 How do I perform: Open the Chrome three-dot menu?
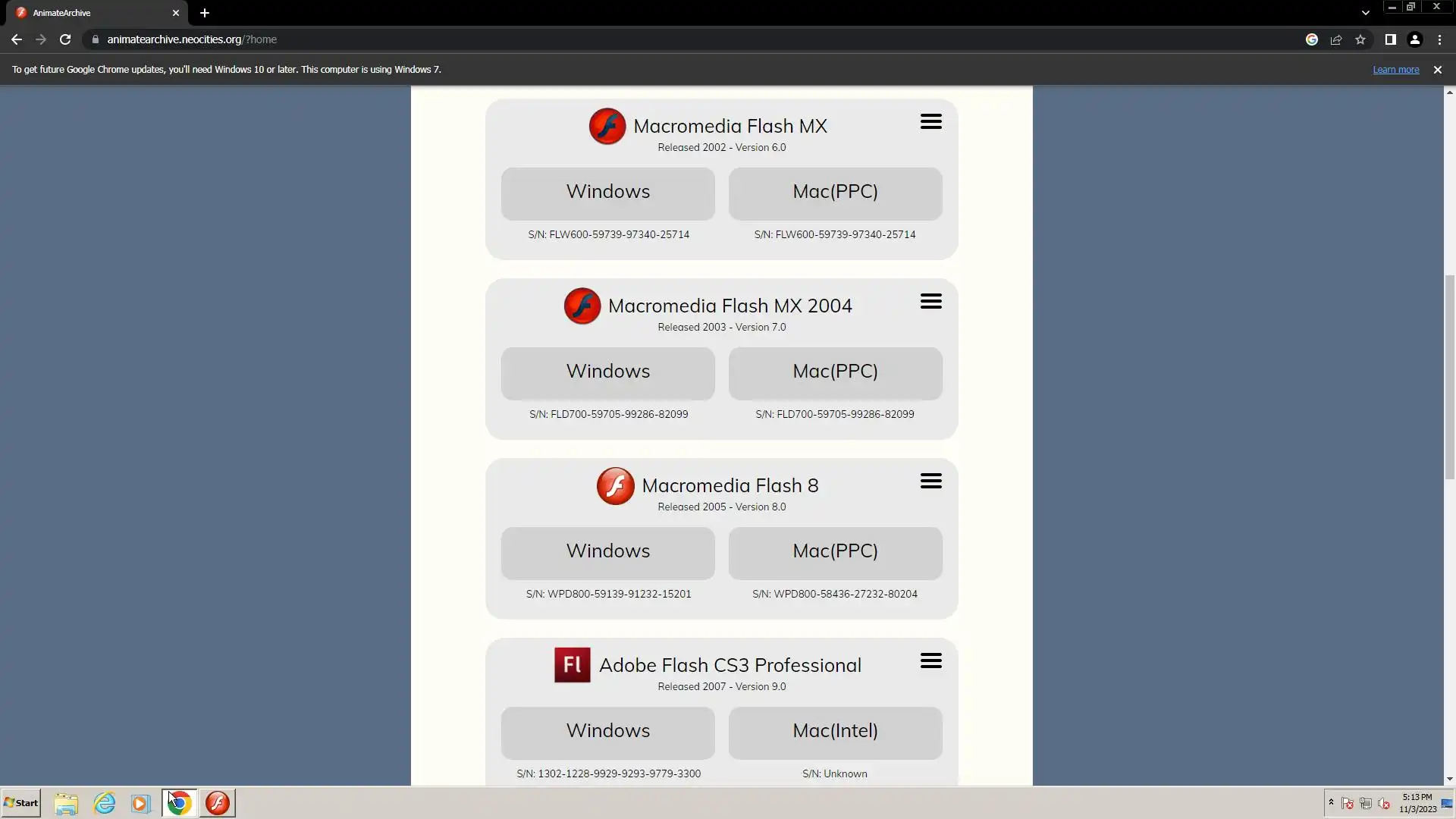(x=1439, y=39)
